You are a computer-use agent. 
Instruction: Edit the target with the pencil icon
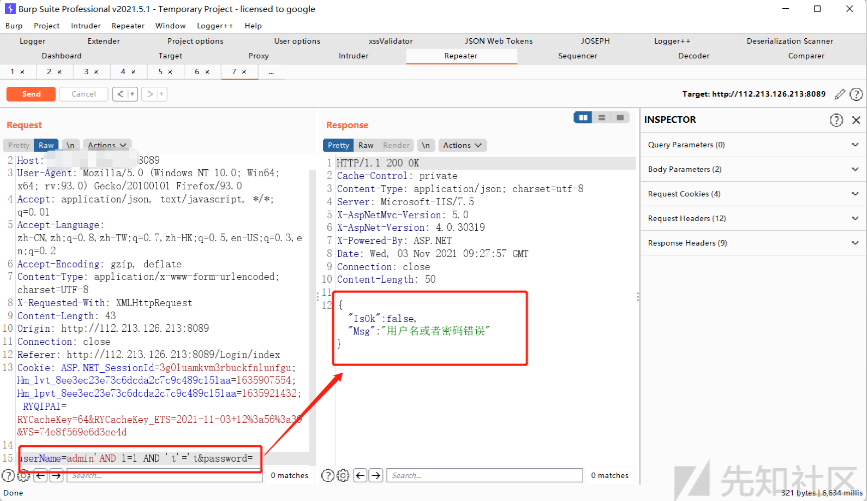tap(840, 94)
